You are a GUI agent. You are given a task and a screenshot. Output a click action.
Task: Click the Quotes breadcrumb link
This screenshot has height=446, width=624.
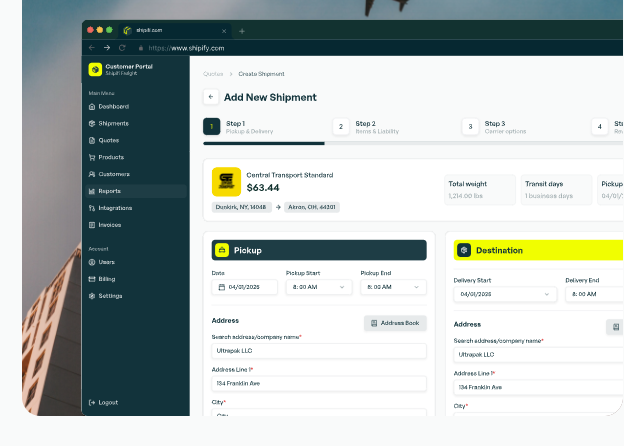click(x=213, y=74)
